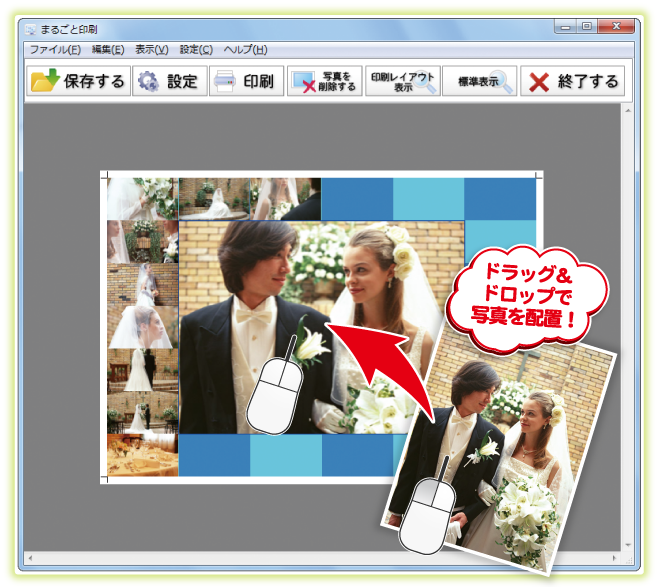Image resolution: width=658 pixels, height=587 pixels.
Task: Click the light blue tile in the top row
Action: click(428, 197)
